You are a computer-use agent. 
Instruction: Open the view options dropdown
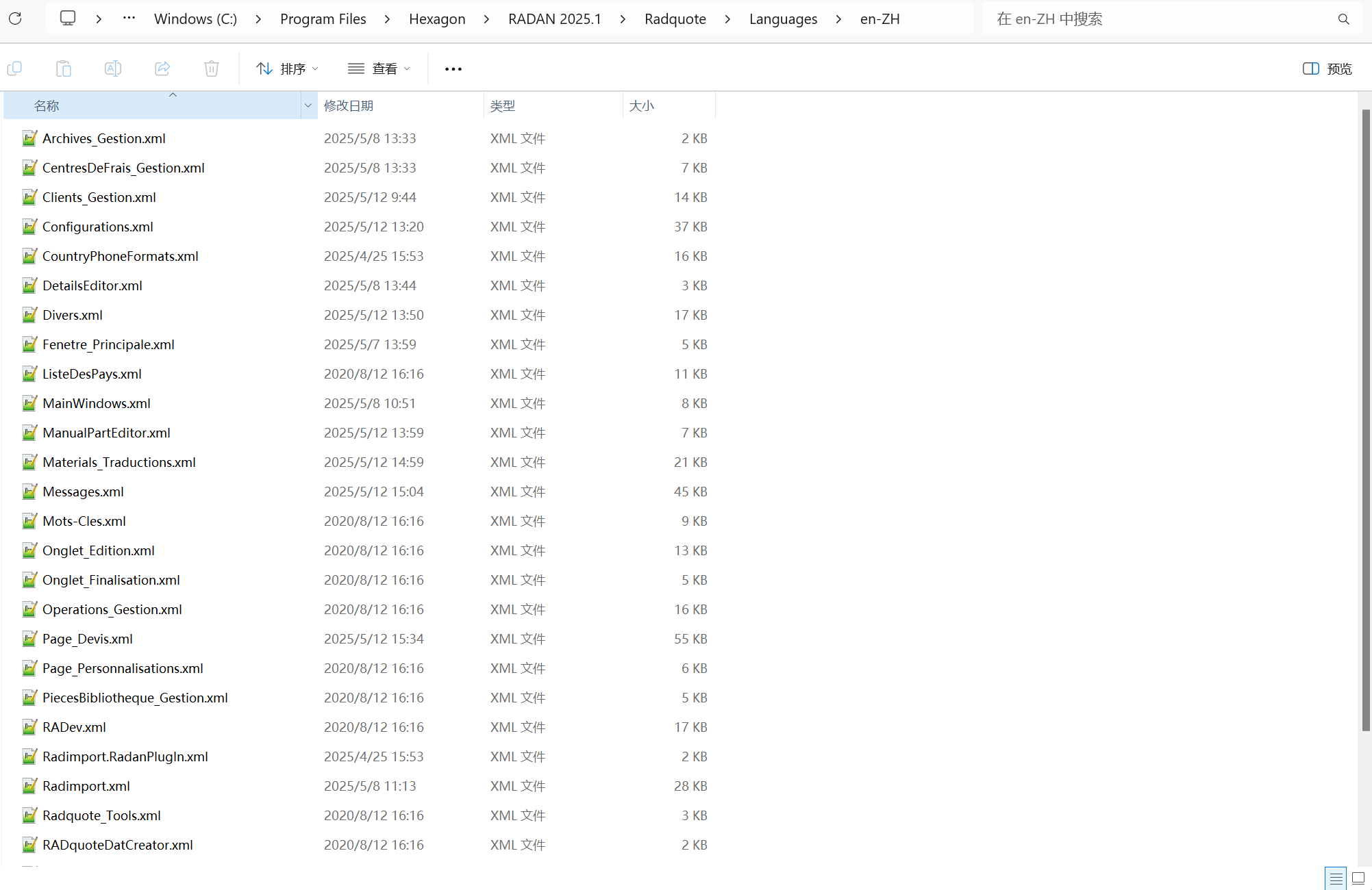pyautogui.click(x=379, y=68)
